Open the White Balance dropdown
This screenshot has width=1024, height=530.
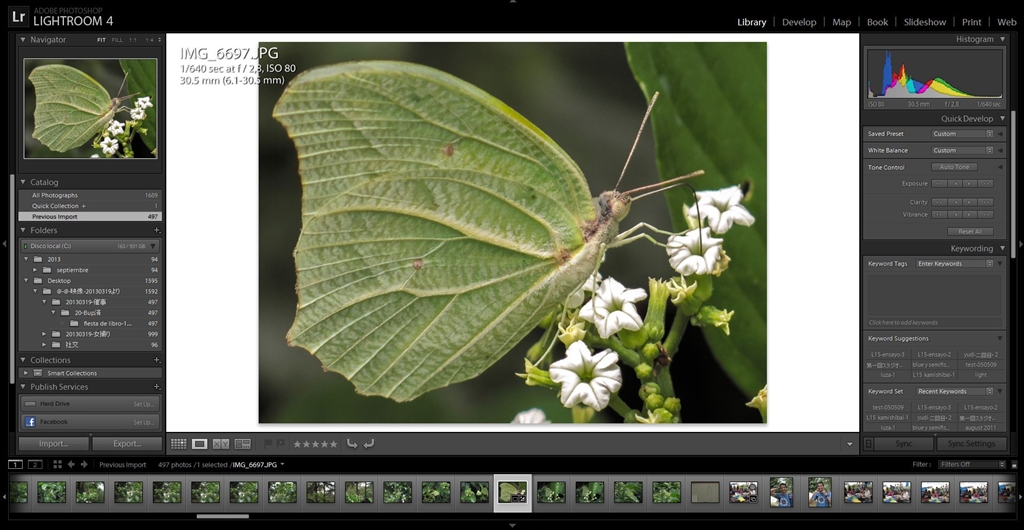(x=963, y=150)
